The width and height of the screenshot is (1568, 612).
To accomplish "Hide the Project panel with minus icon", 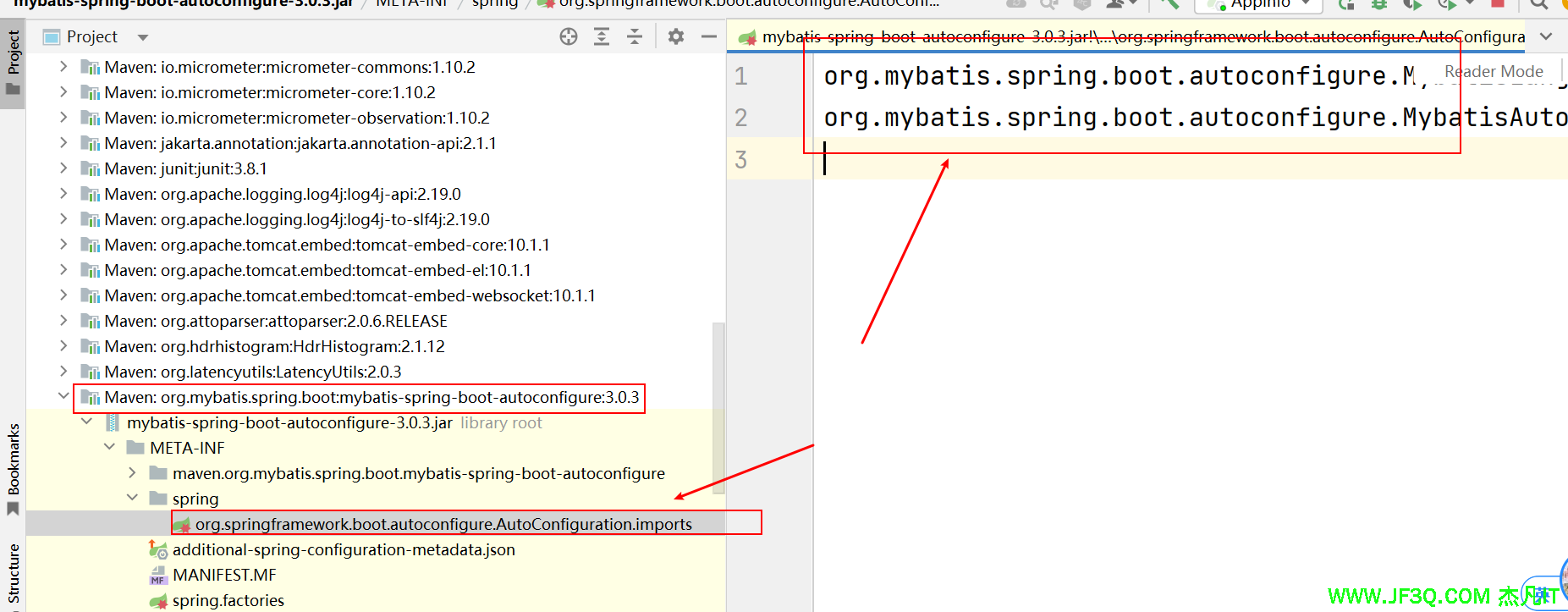I will 709,36.
